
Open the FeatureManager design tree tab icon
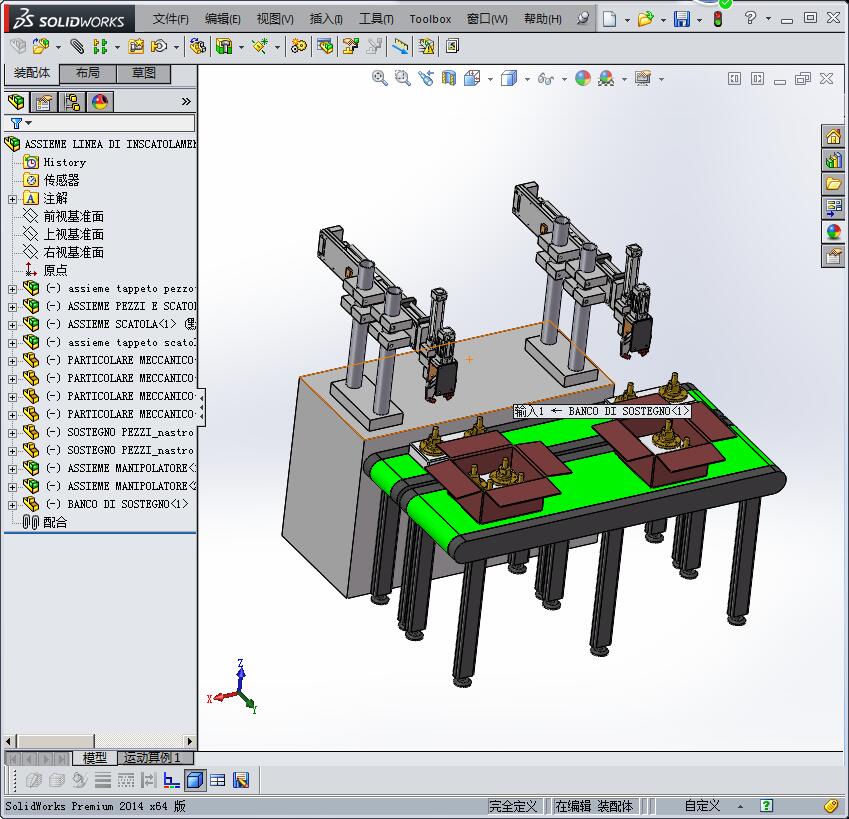tap(16, 102)
